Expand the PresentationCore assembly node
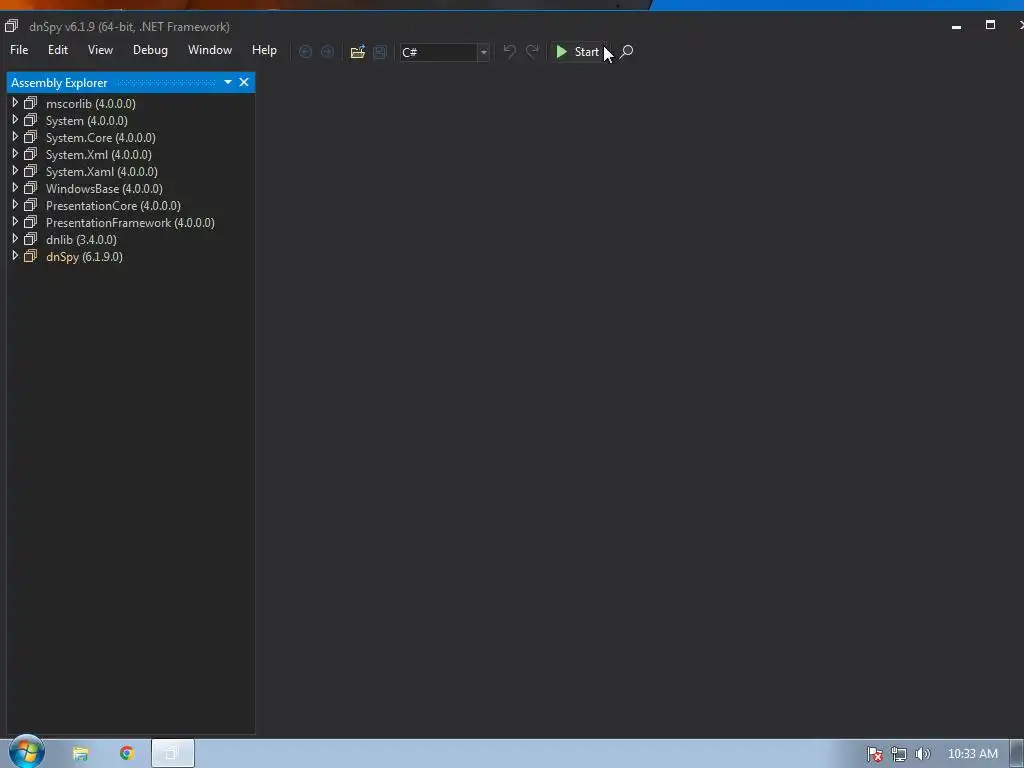Screen dimensions: 1024x768 [14, 205]
